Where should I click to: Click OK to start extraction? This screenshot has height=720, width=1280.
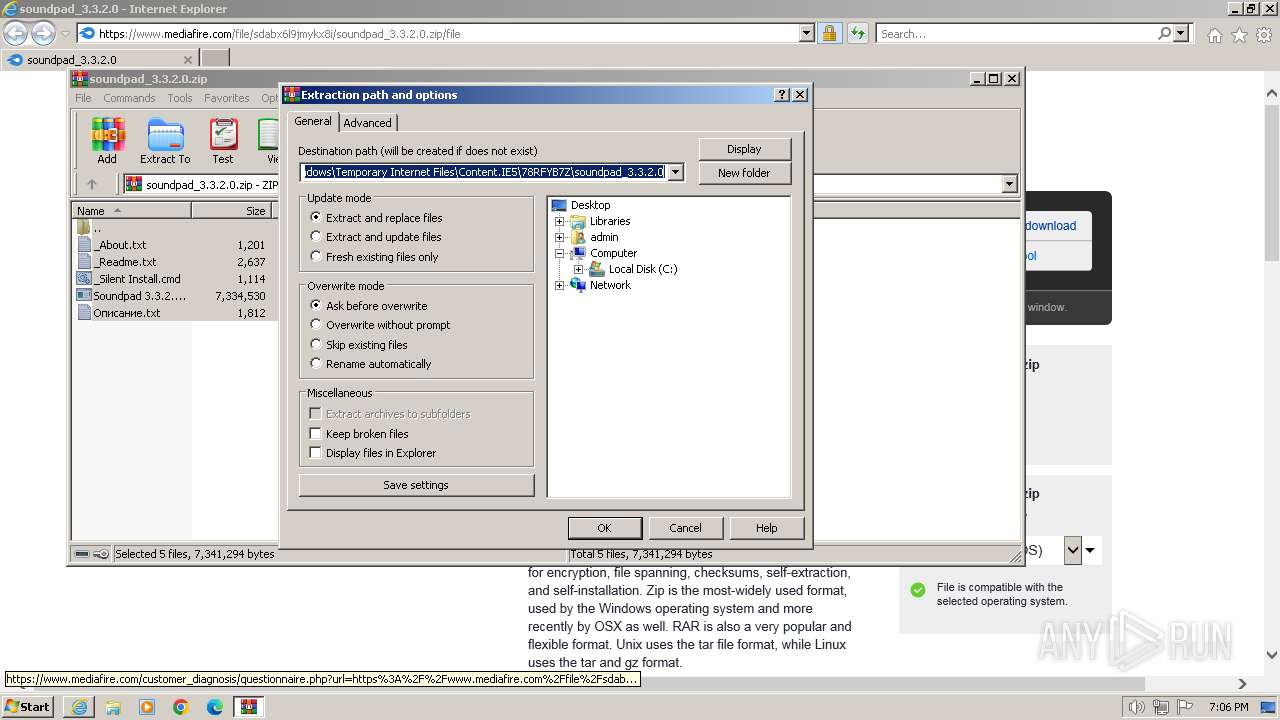click(x=604, y=528)
